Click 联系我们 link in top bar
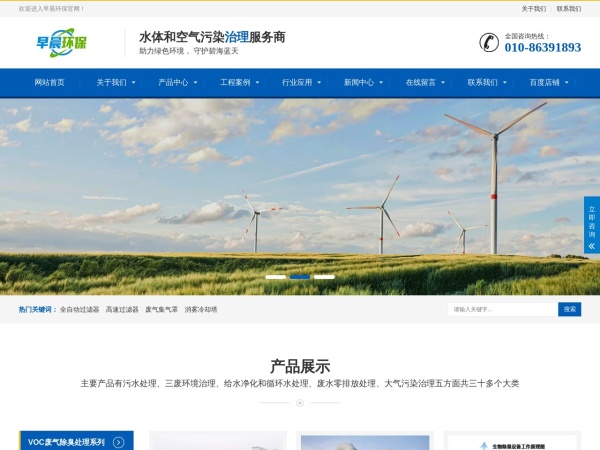This screenshot has width=600, height=450. pyautogui.click(x=569, y=8)
